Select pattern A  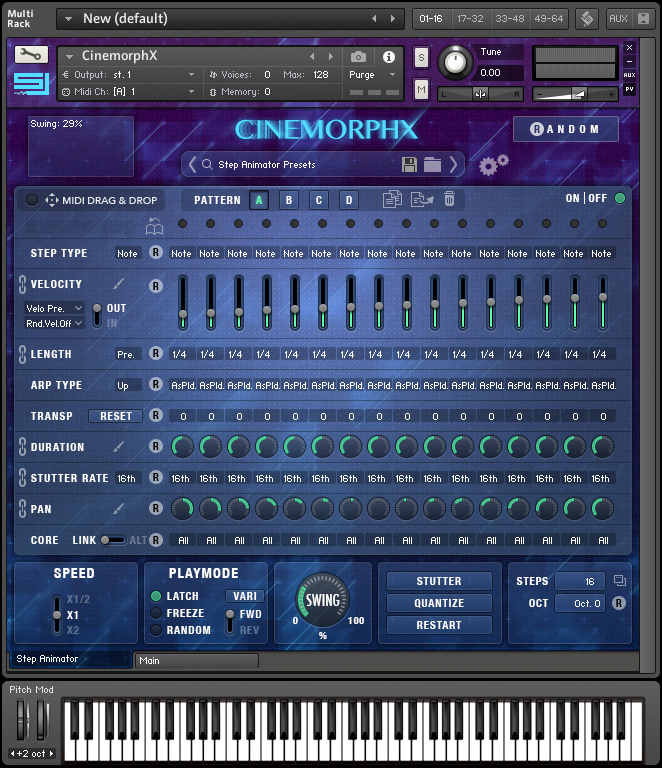tap(259, 200)
